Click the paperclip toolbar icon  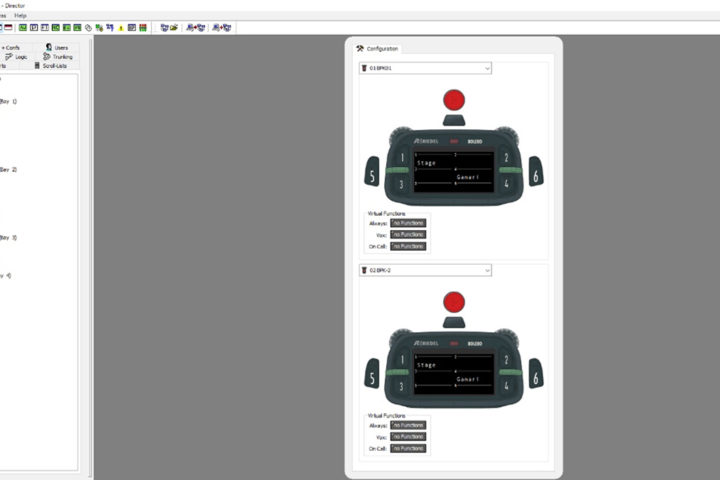(88, 28)
